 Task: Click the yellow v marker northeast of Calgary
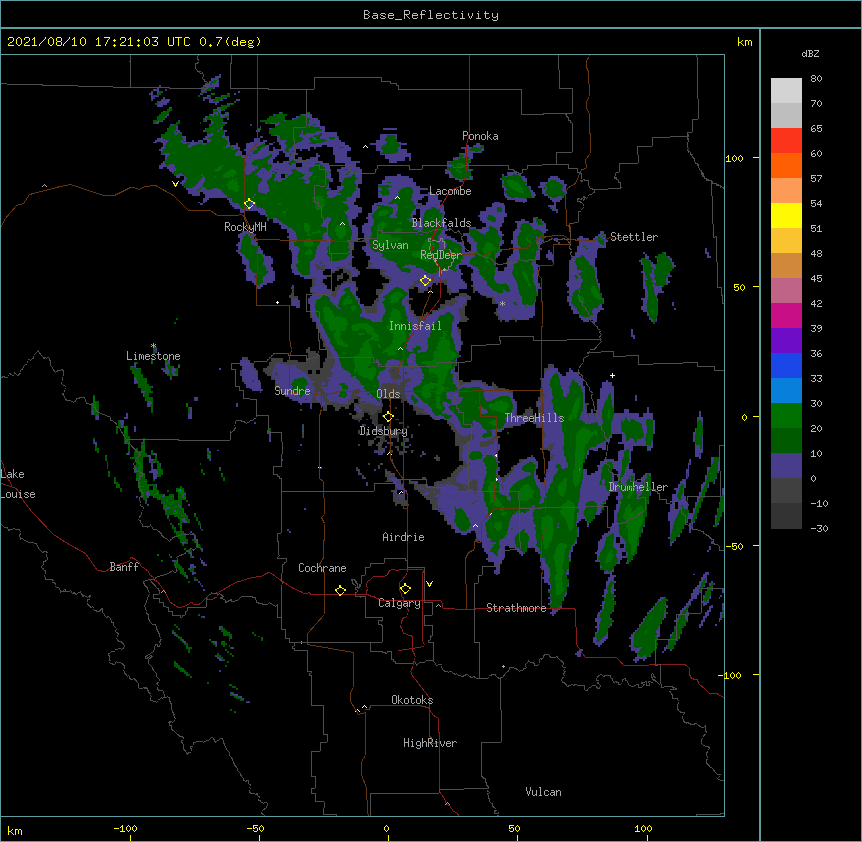429,584
